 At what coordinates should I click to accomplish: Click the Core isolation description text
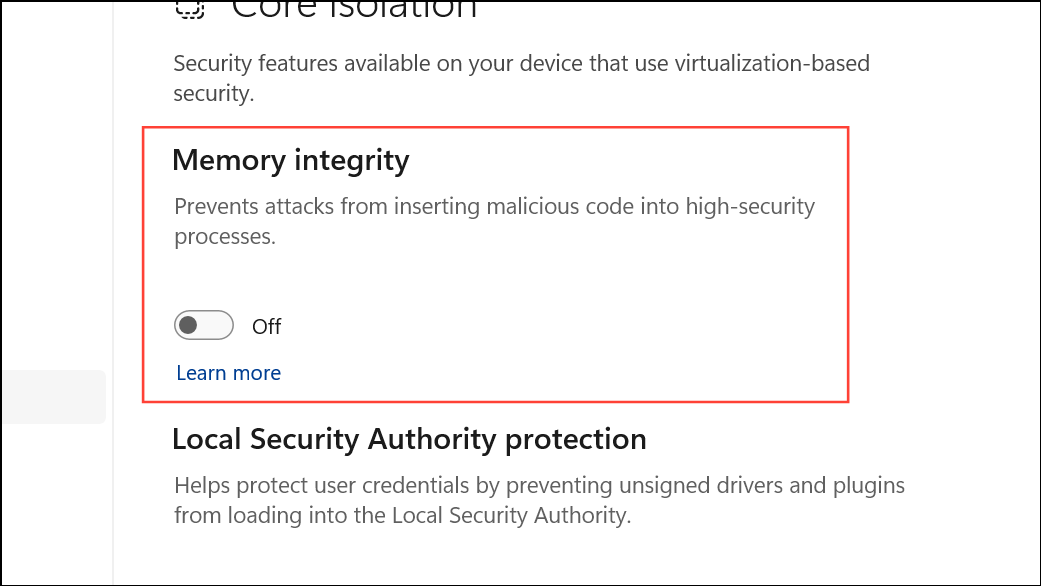pos(520,78)
